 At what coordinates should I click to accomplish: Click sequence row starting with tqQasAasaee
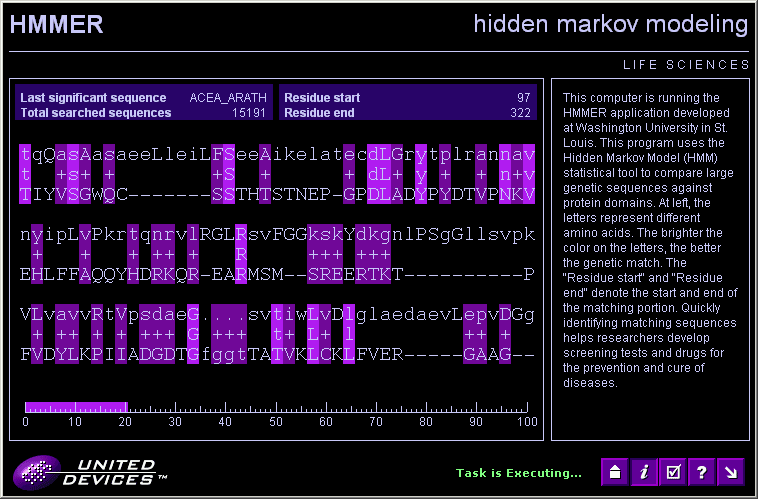(277, 154)
